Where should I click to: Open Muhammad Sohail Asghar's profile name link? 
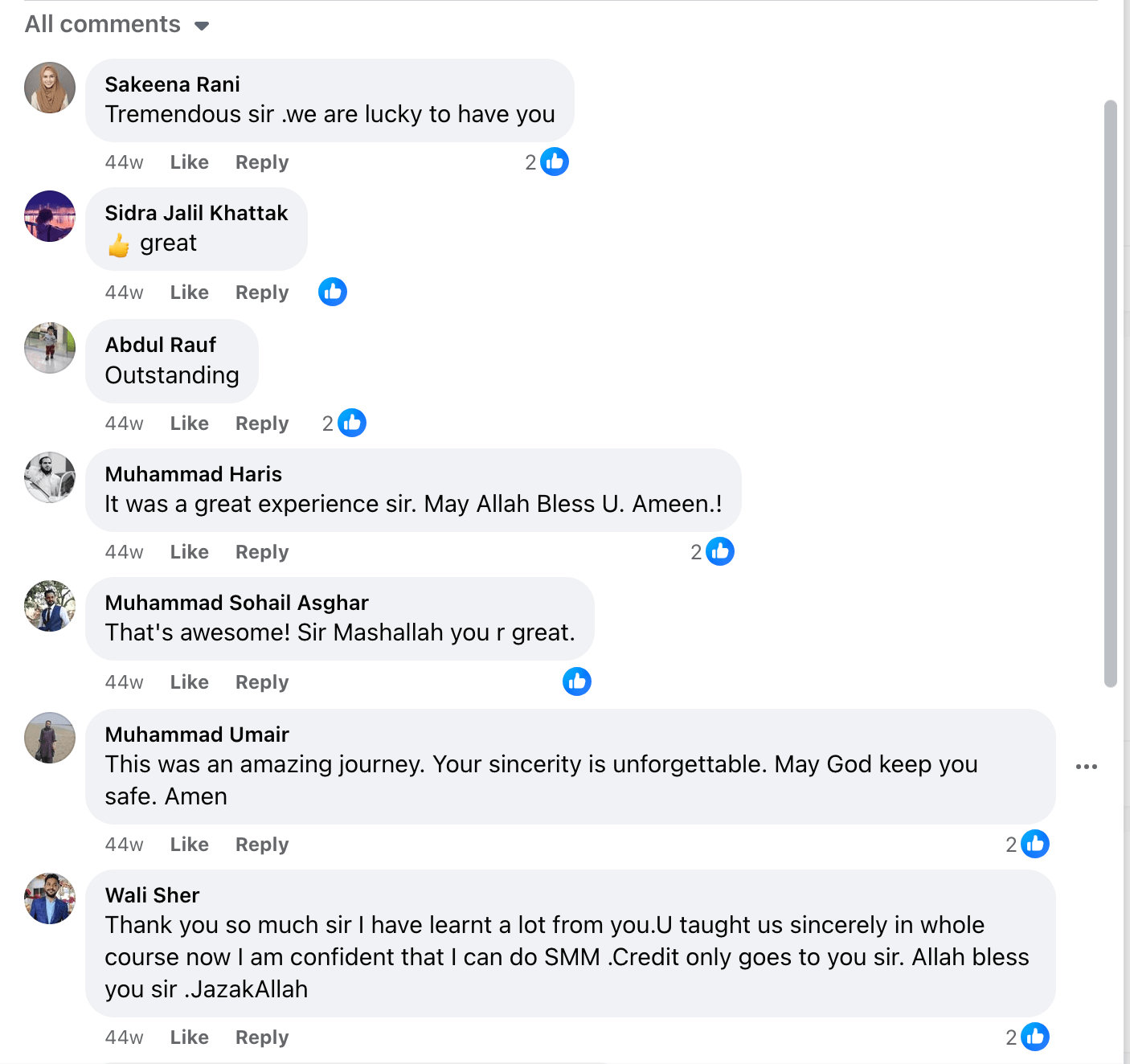point(237,603)
